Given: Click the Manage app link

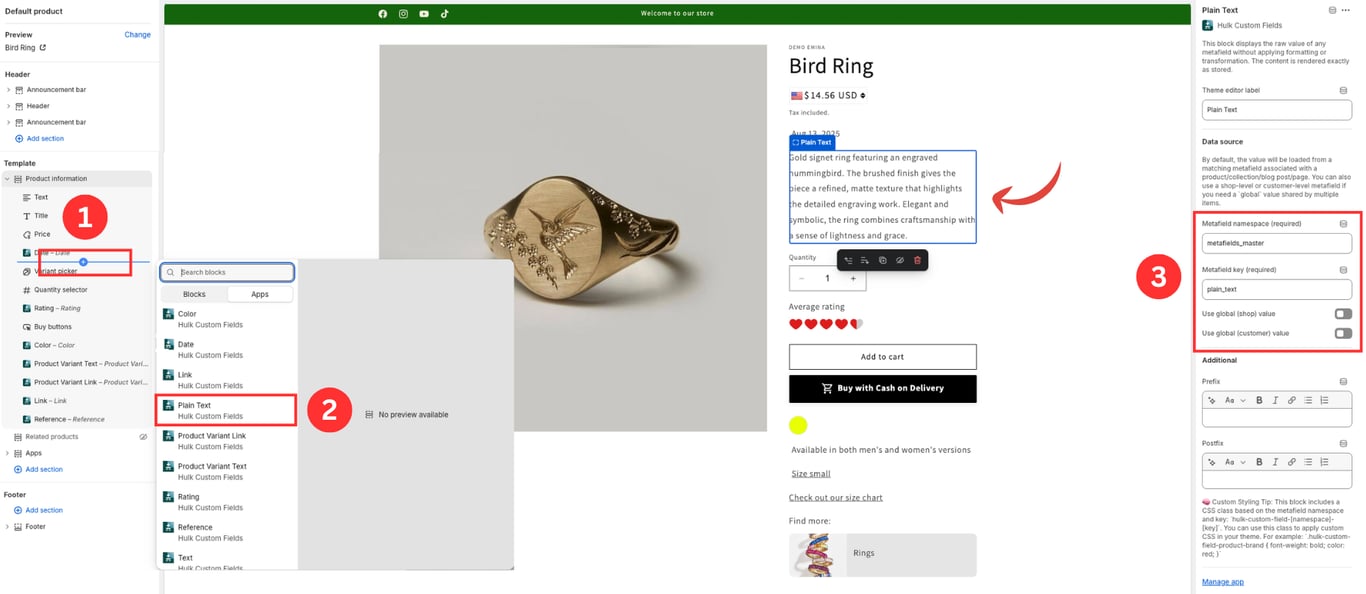Looking at the screenshot, I should pyautogui.click(x=1222, y=582).
